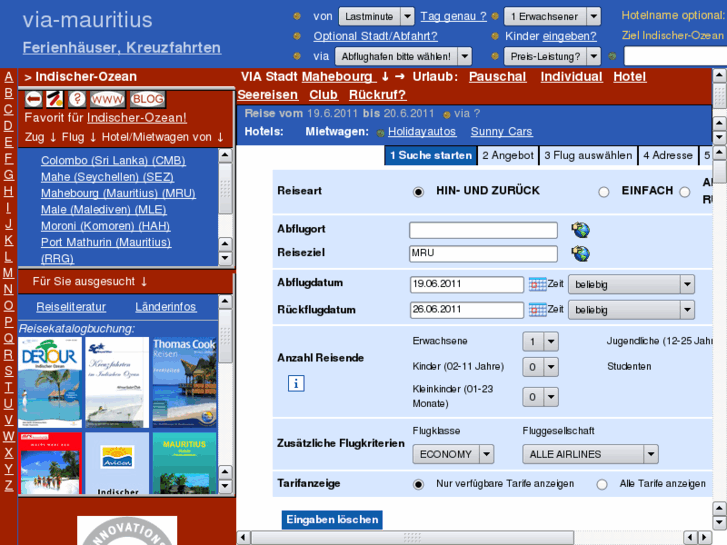Open the Kleinkinder count dropdown
The height and width of the screenshot is (545, 727).
(x=540, y=397)
